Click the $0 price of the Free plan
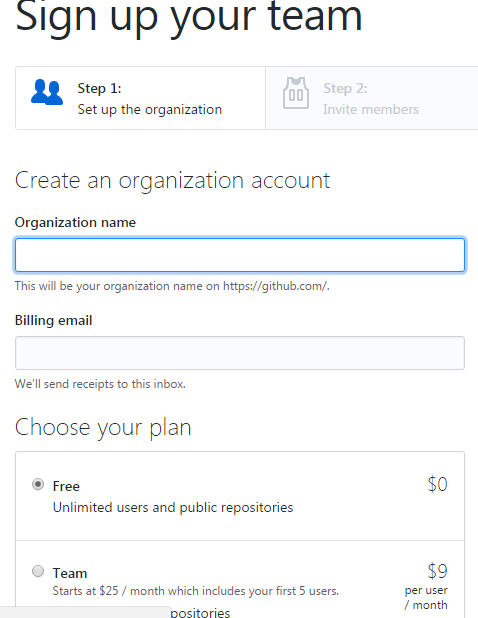The height and width of the screenshot is (618, 478). (x=437, y=484)
